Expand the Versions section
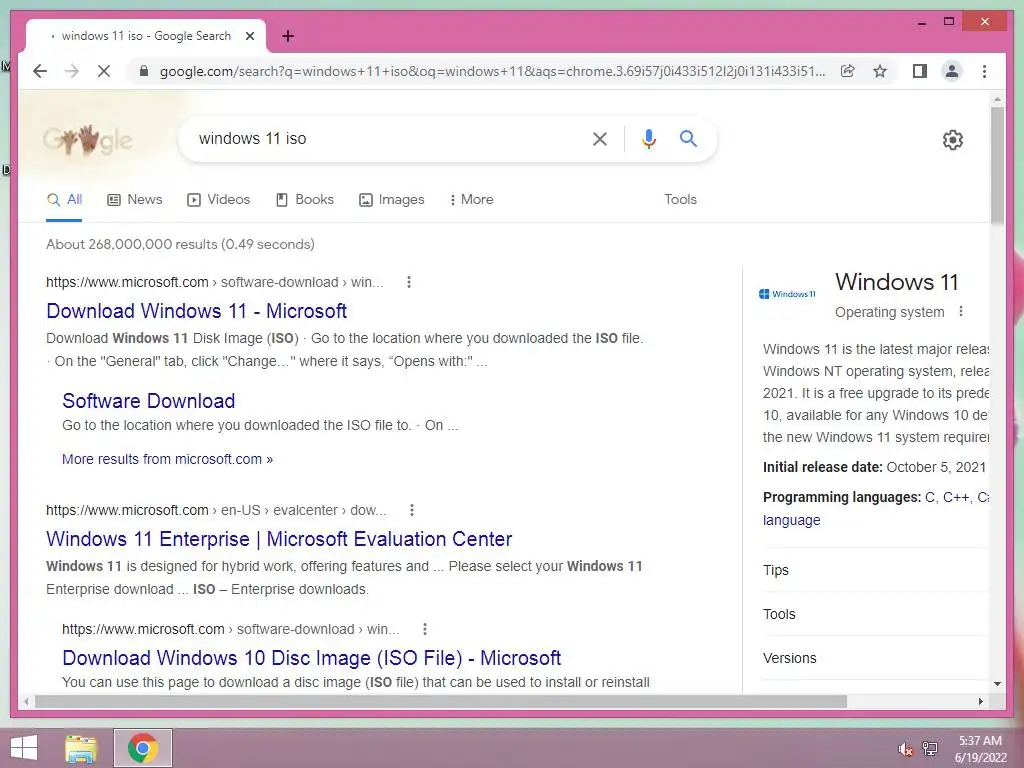Viewport: 1024px width, 768px height. tap(875, 658)
